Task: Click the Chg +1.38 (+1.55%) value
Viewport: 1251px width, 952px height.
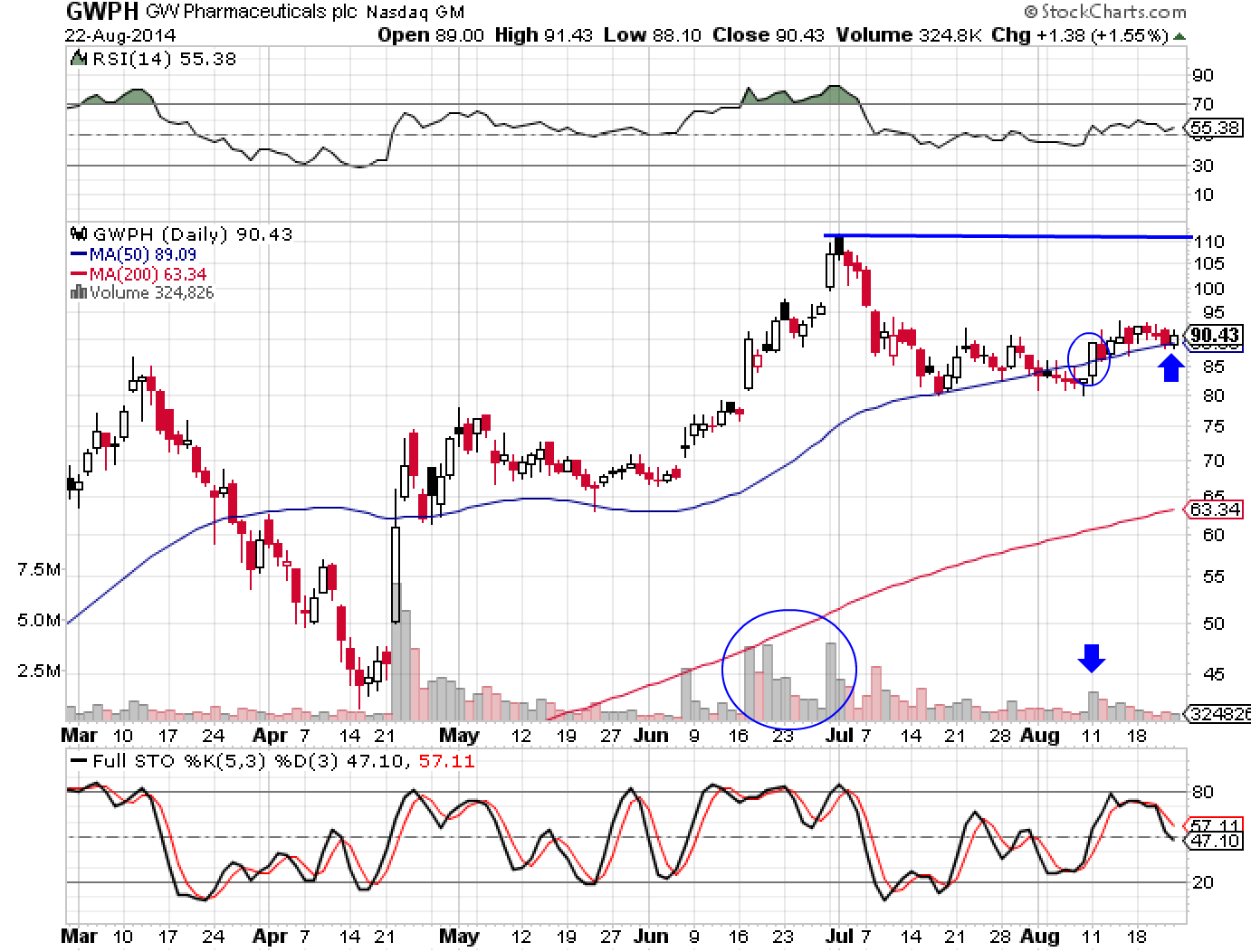Action: pyautogui.click(x=1078, y=35)
